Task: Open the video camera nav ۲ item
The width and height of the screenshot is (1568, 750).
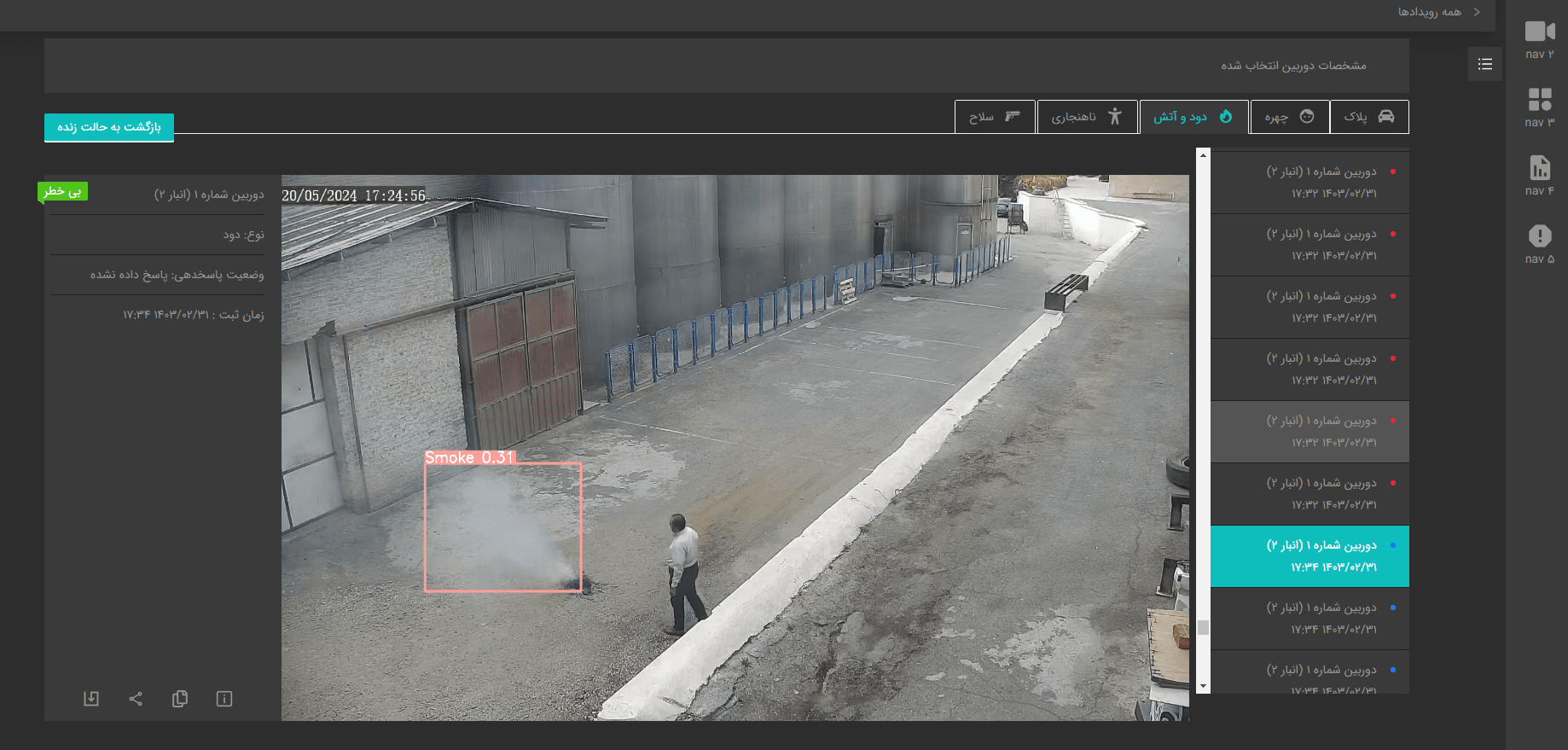Action: (x=1540, y=39)
